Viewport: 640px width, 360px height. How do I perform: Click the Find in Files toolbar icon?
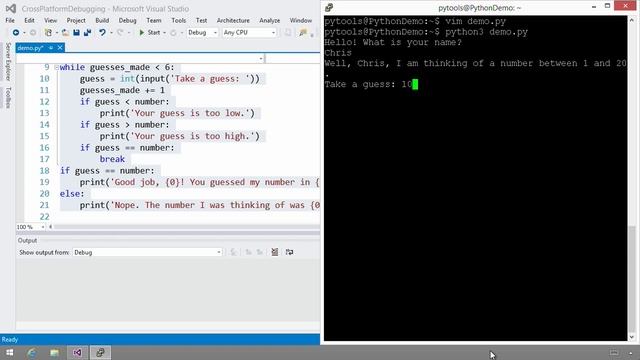pos(302,33)
